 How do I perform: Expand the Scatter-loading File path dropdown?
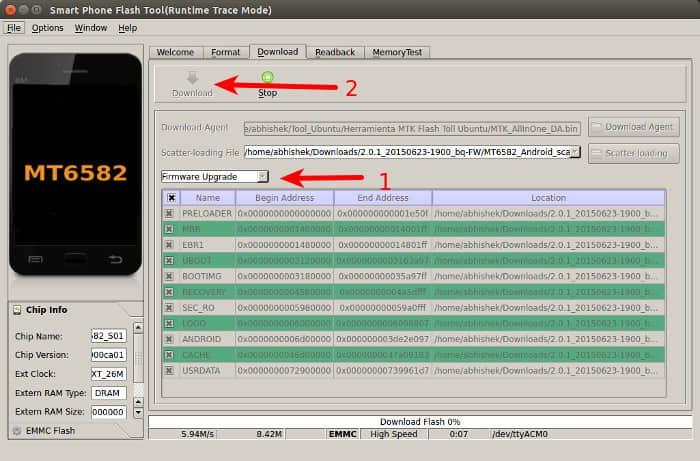[x=575, y=152]
